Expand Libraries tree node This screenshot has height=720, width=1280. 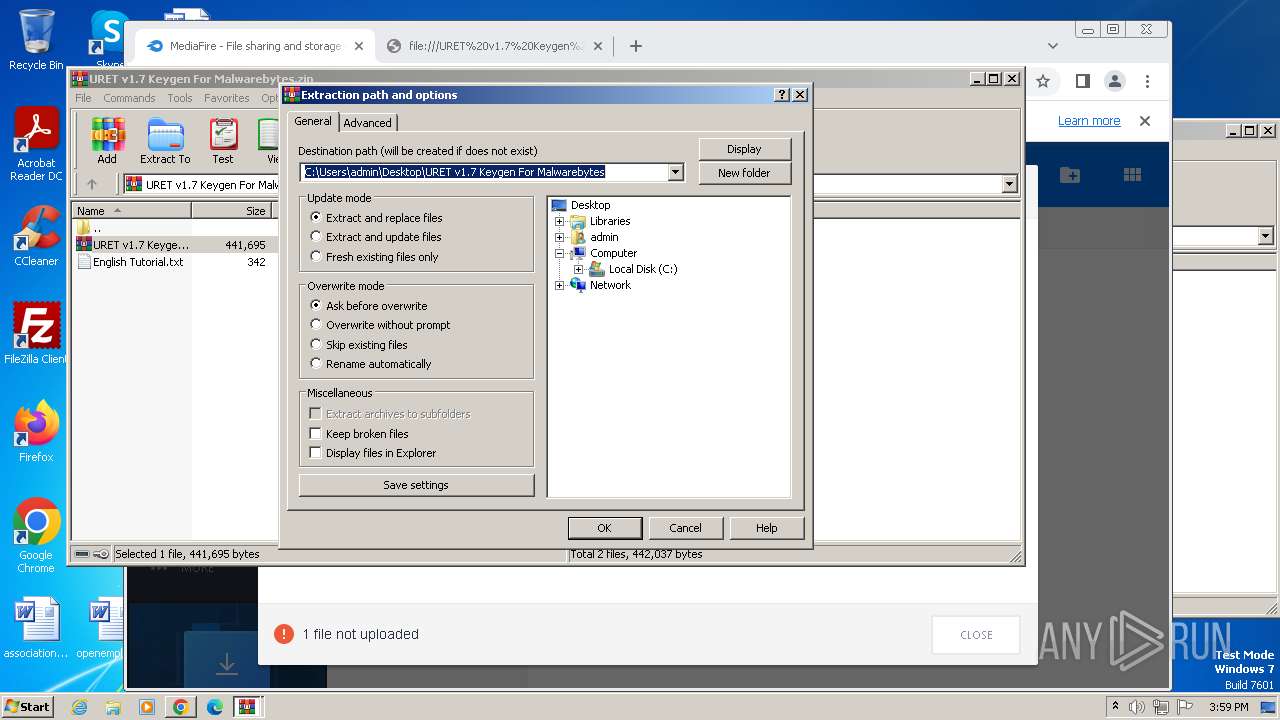click(x=560, y=221)
